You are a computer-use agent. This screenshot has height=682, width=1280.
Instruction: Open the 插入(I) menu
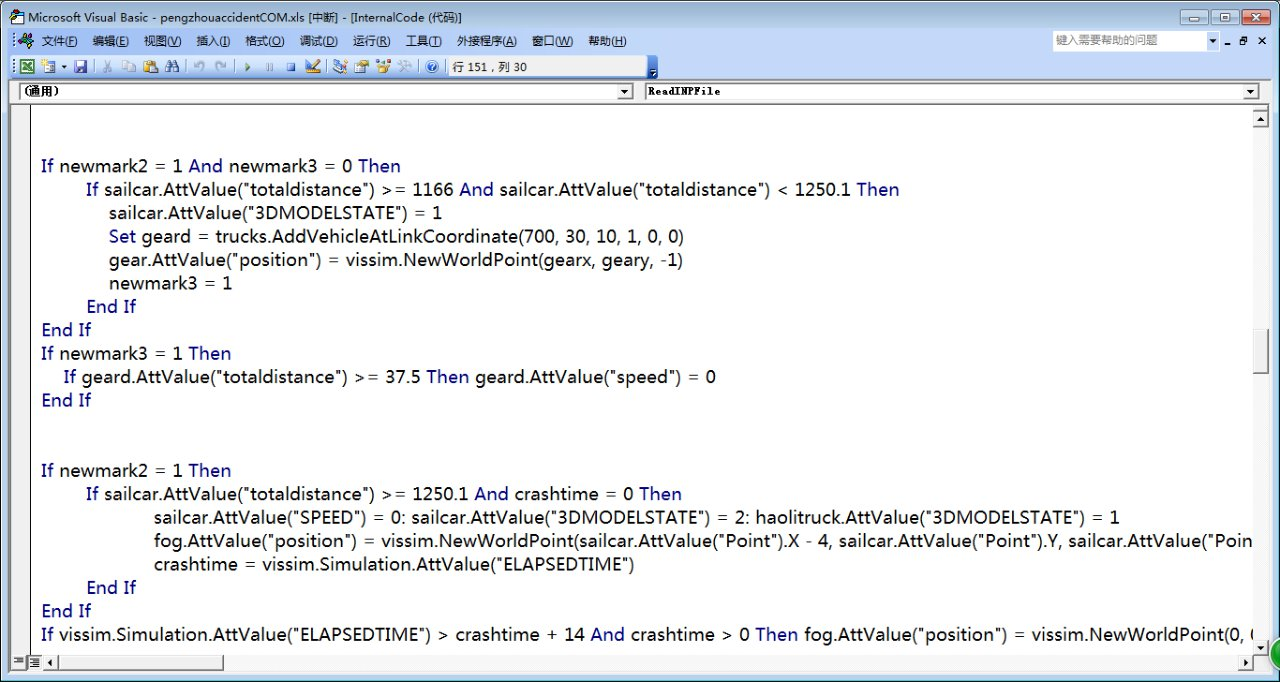click(x=213, y=41)
